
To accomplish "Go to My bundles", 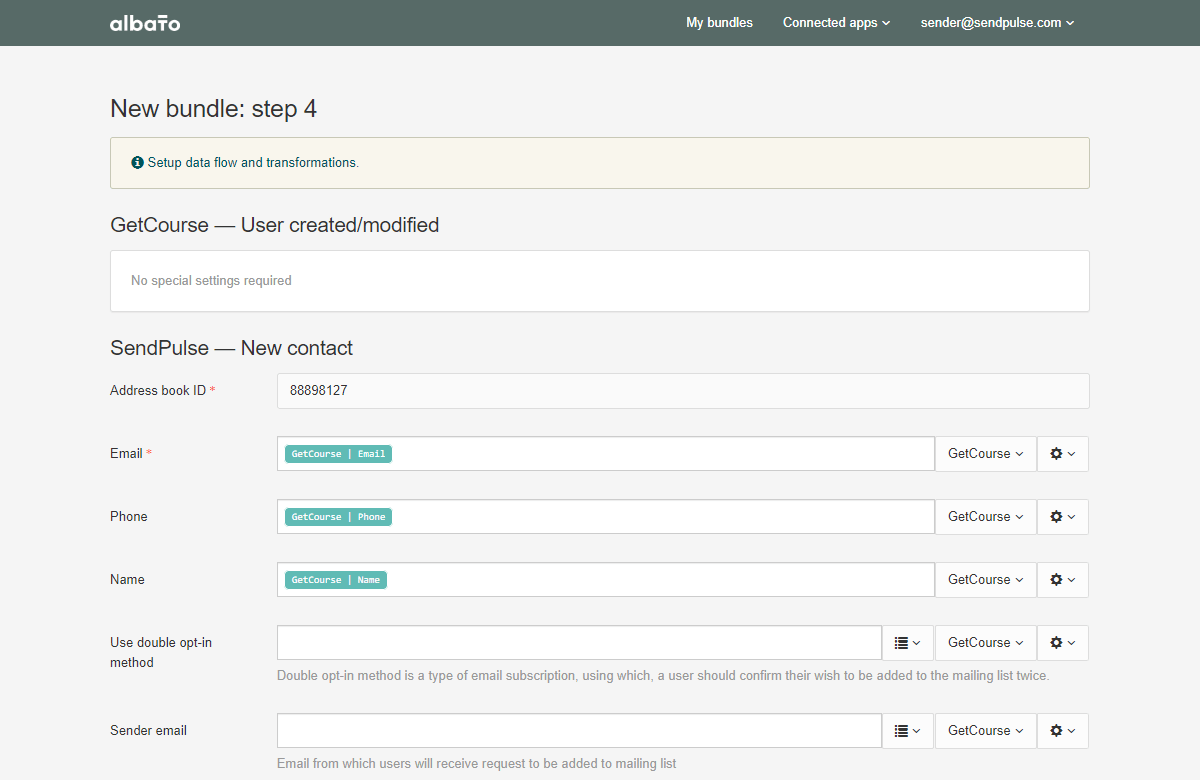I will (719, 23).
